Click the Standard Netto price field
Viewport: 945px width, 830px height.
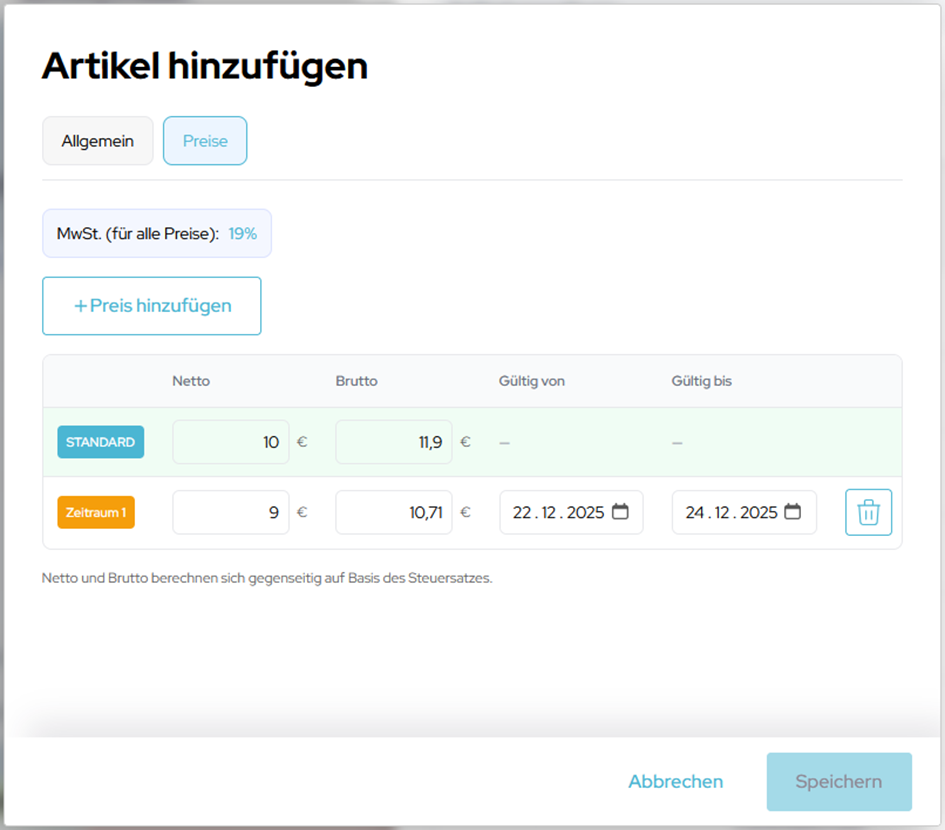pyautogui.click(x=231, y=442)
